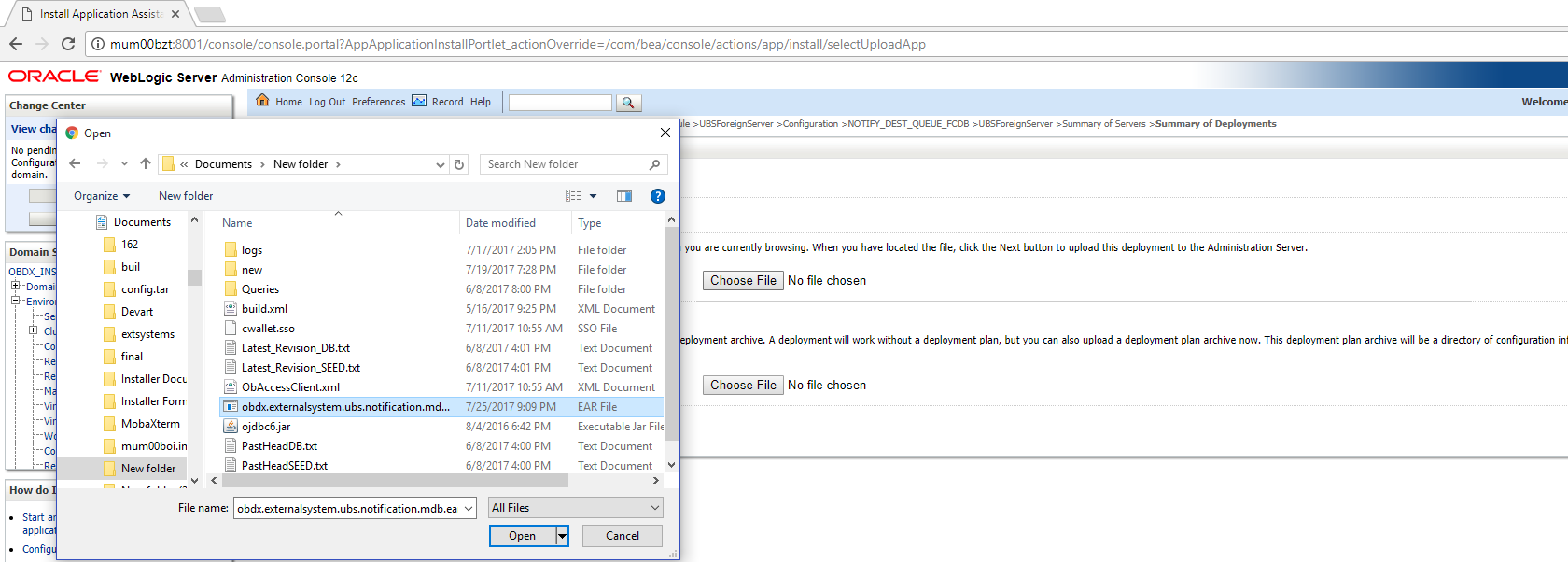The width and height of the screenshot is (1568, 562).
Task: Select the extsystems folder in tree
Action: coord(147,334)
